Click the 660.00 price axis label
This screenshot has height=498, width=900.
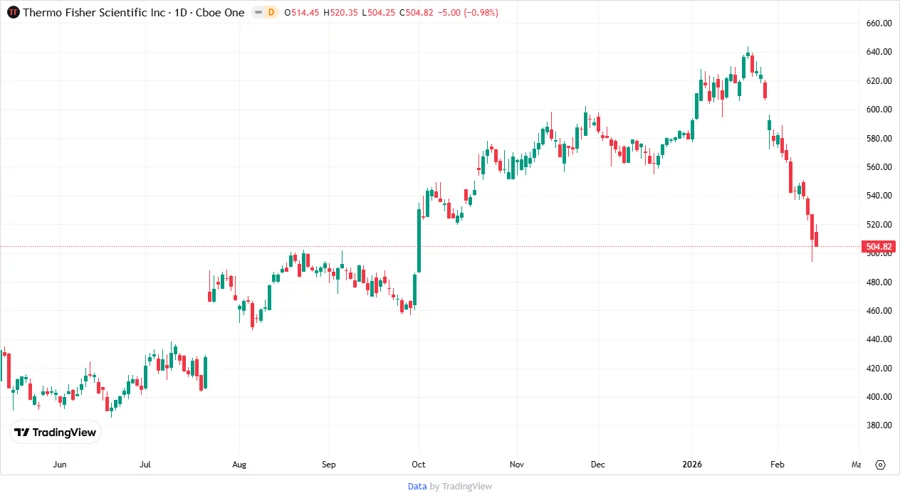click(879, 23)
